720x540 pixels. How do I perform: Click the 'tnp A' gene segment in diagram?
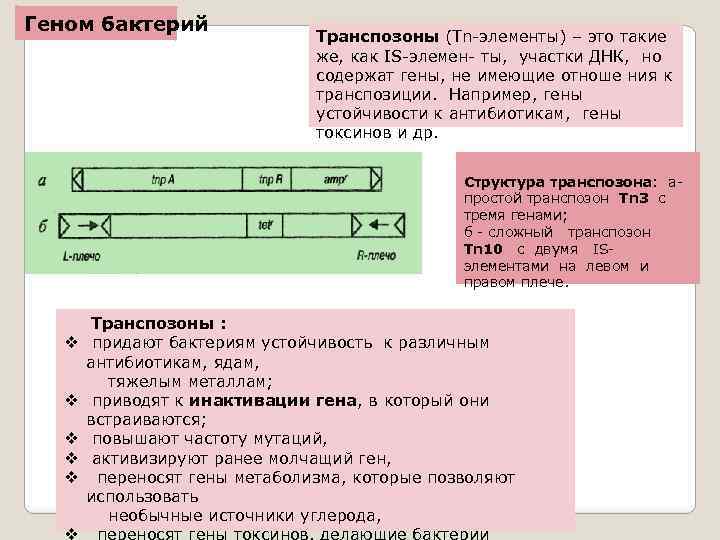163,179
